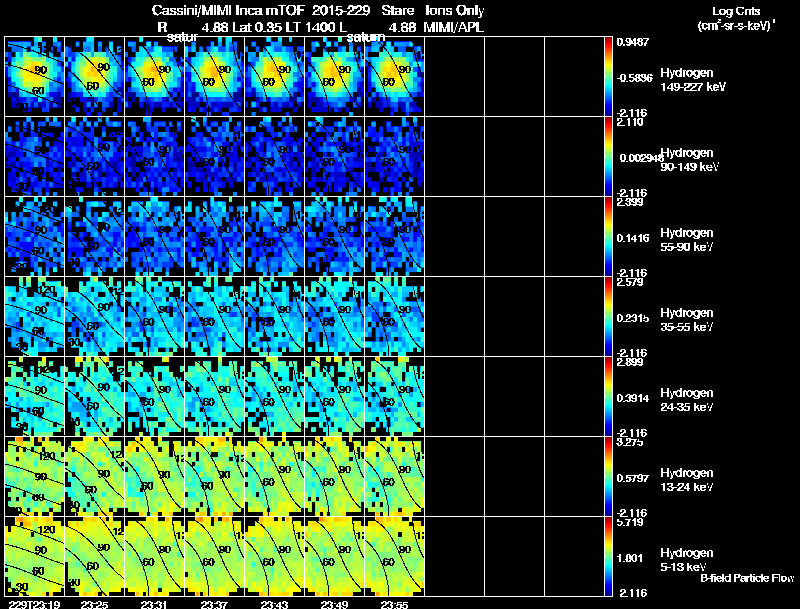The width and height of the screenshot is (800, 609).
Task: Click the color scale mid value '0.1416'
Action: [x=633, y=238]
